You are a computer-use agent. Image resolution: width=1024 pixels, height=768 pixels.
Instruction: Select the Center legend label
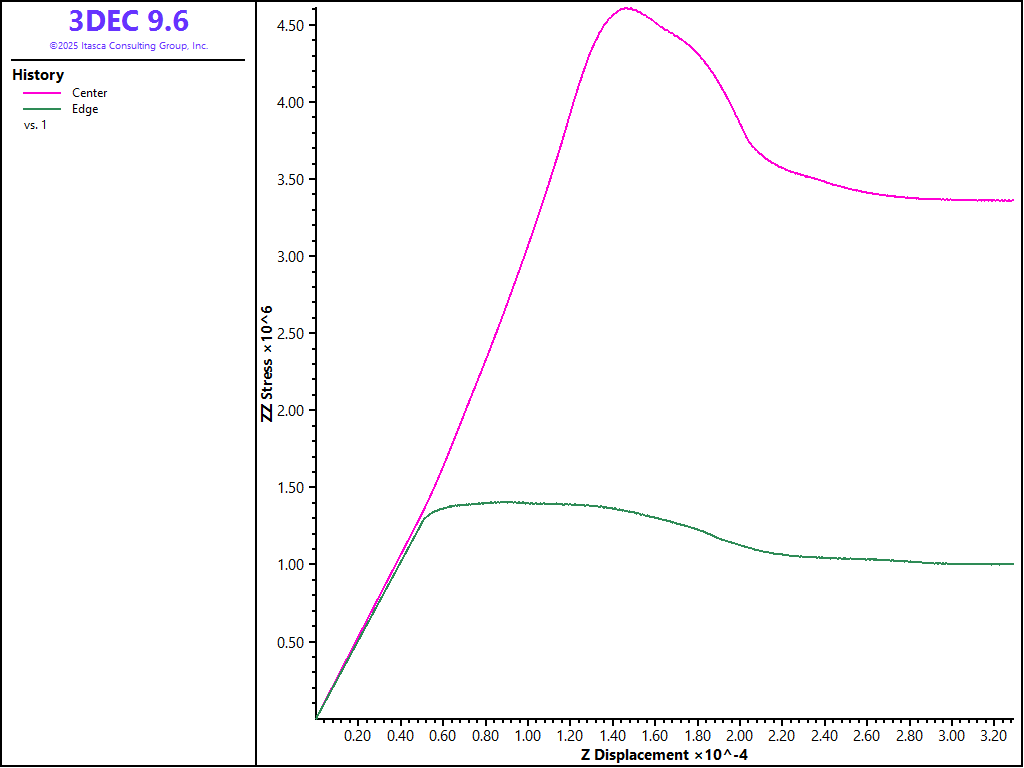[x=89, y=93]
